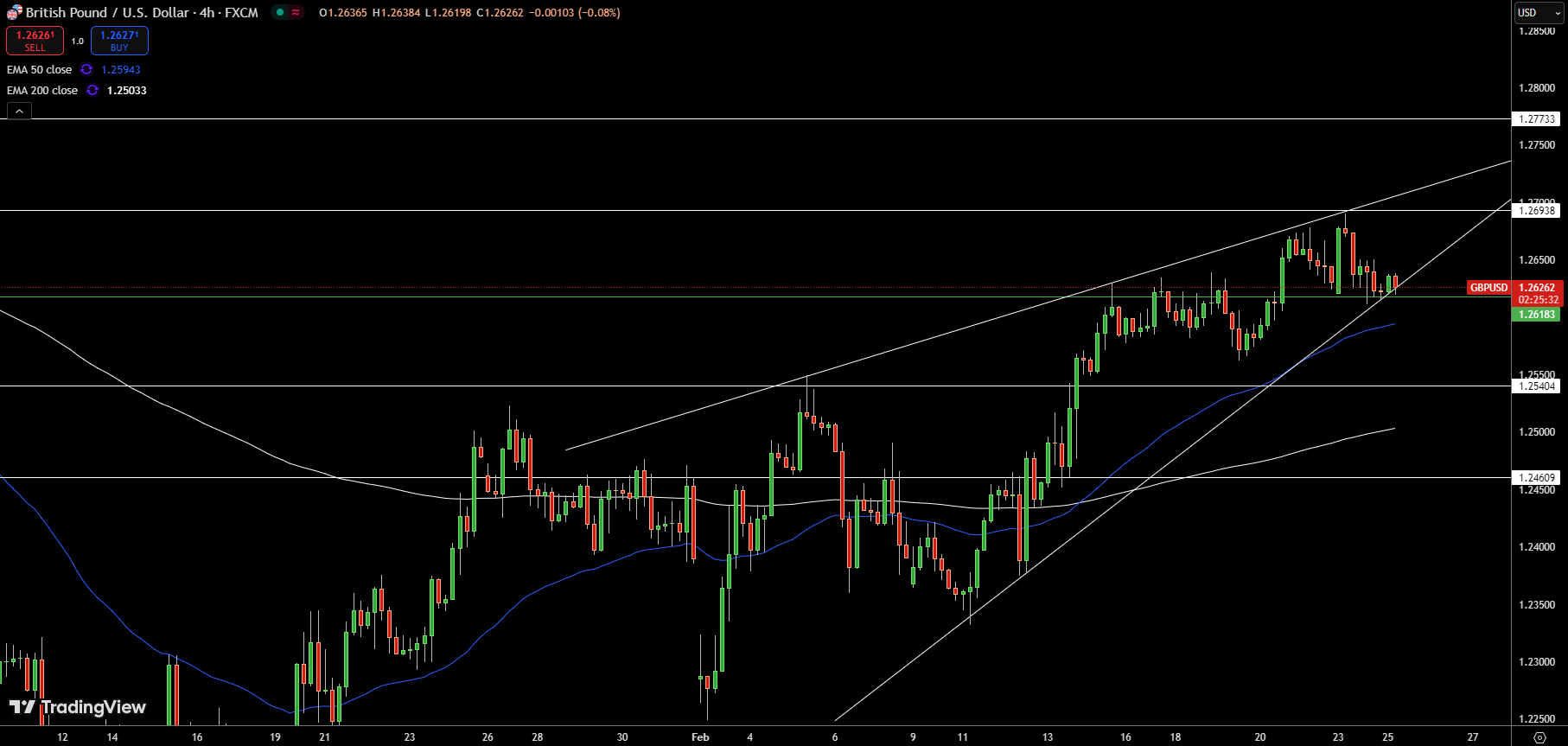Select the EMA 50 close legend label

(39, 69)
